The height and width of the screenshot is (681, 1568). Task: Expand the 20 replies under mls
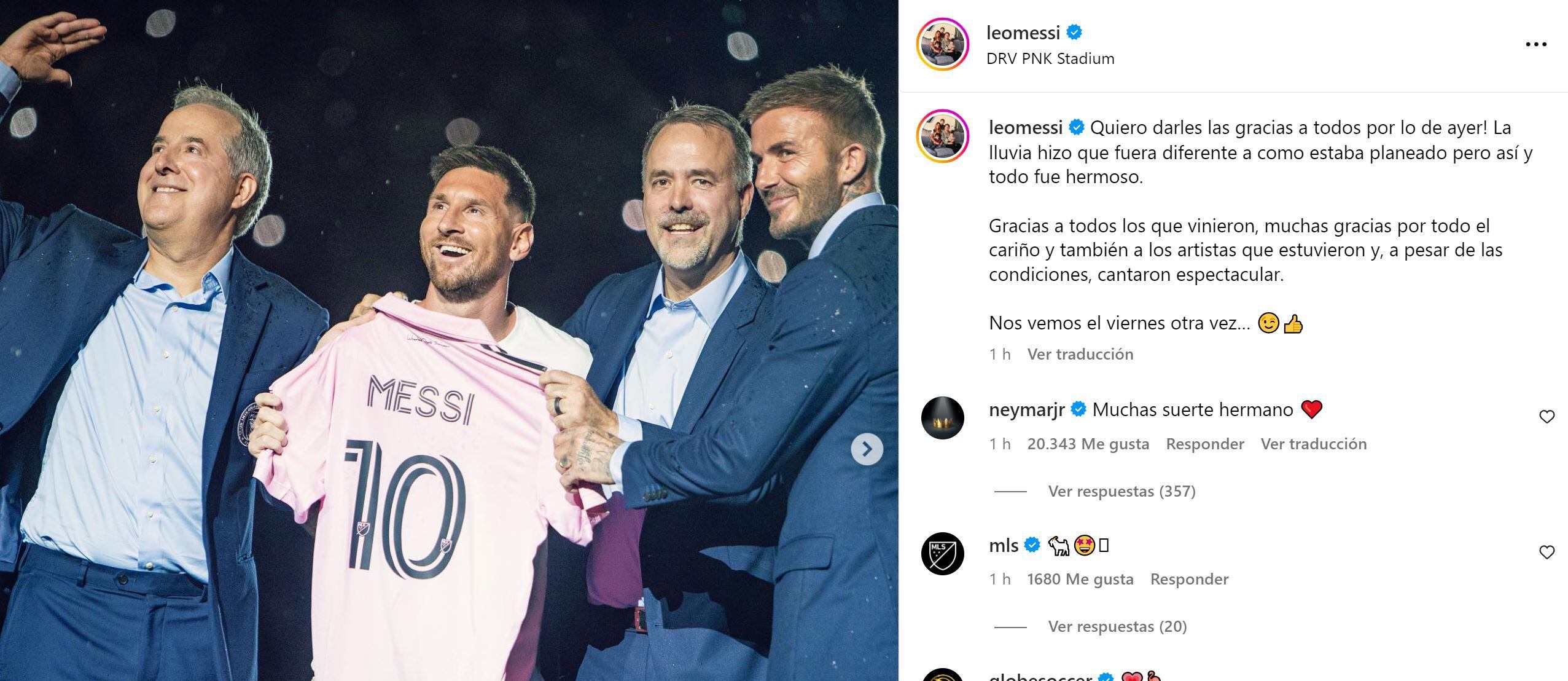[x=1117, y=626]
